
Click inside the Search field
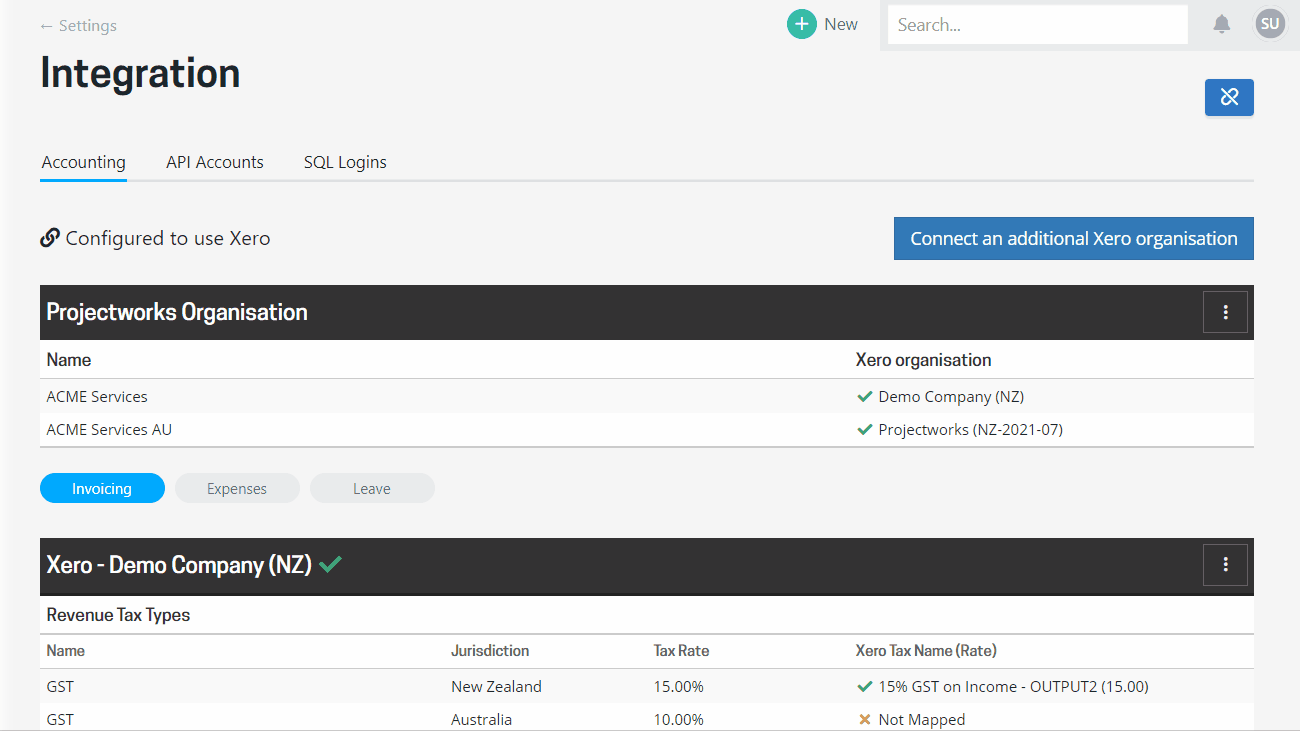click(1037, 24)
